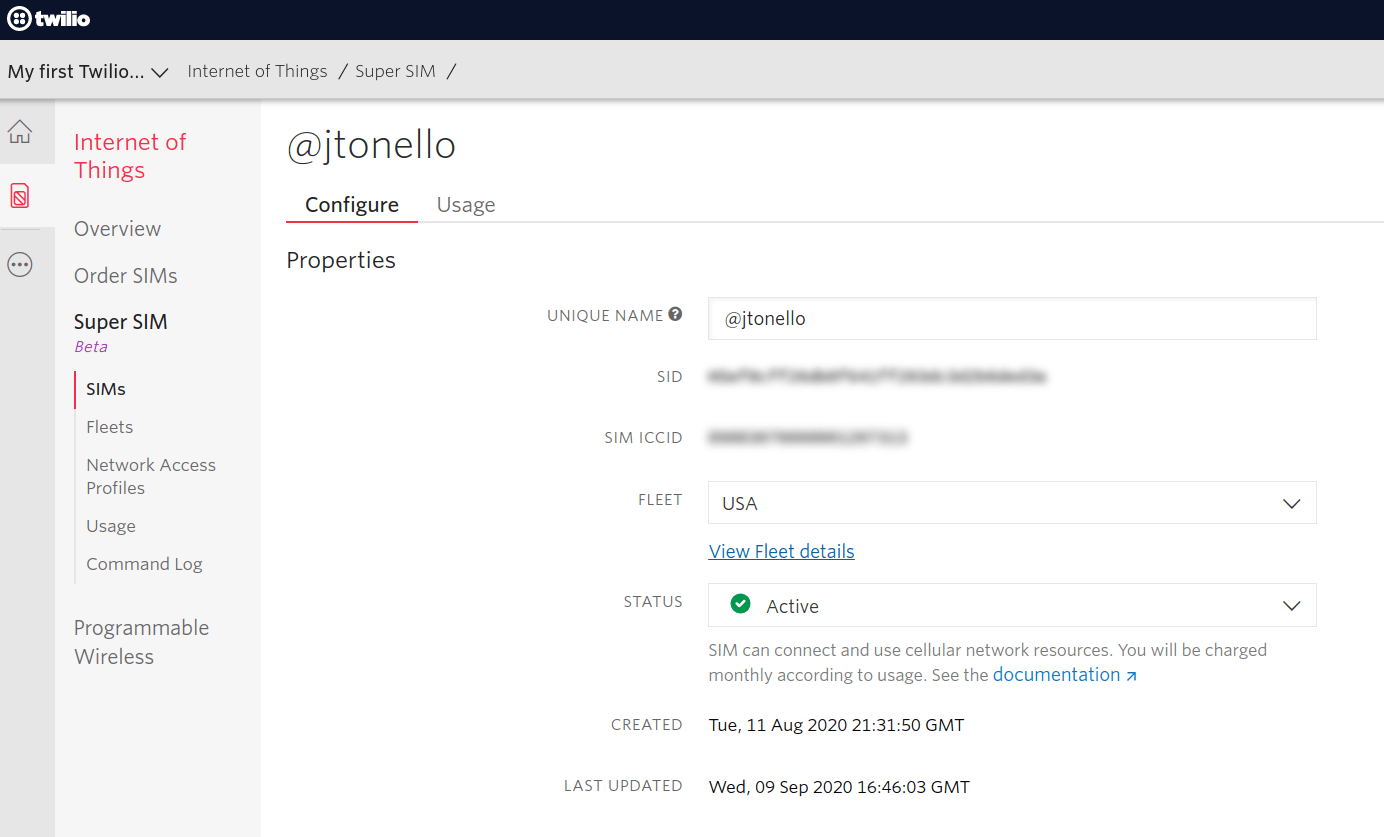Open View Fleet details link
Viewport: 1384px width, 837px height.
point(781,552)
